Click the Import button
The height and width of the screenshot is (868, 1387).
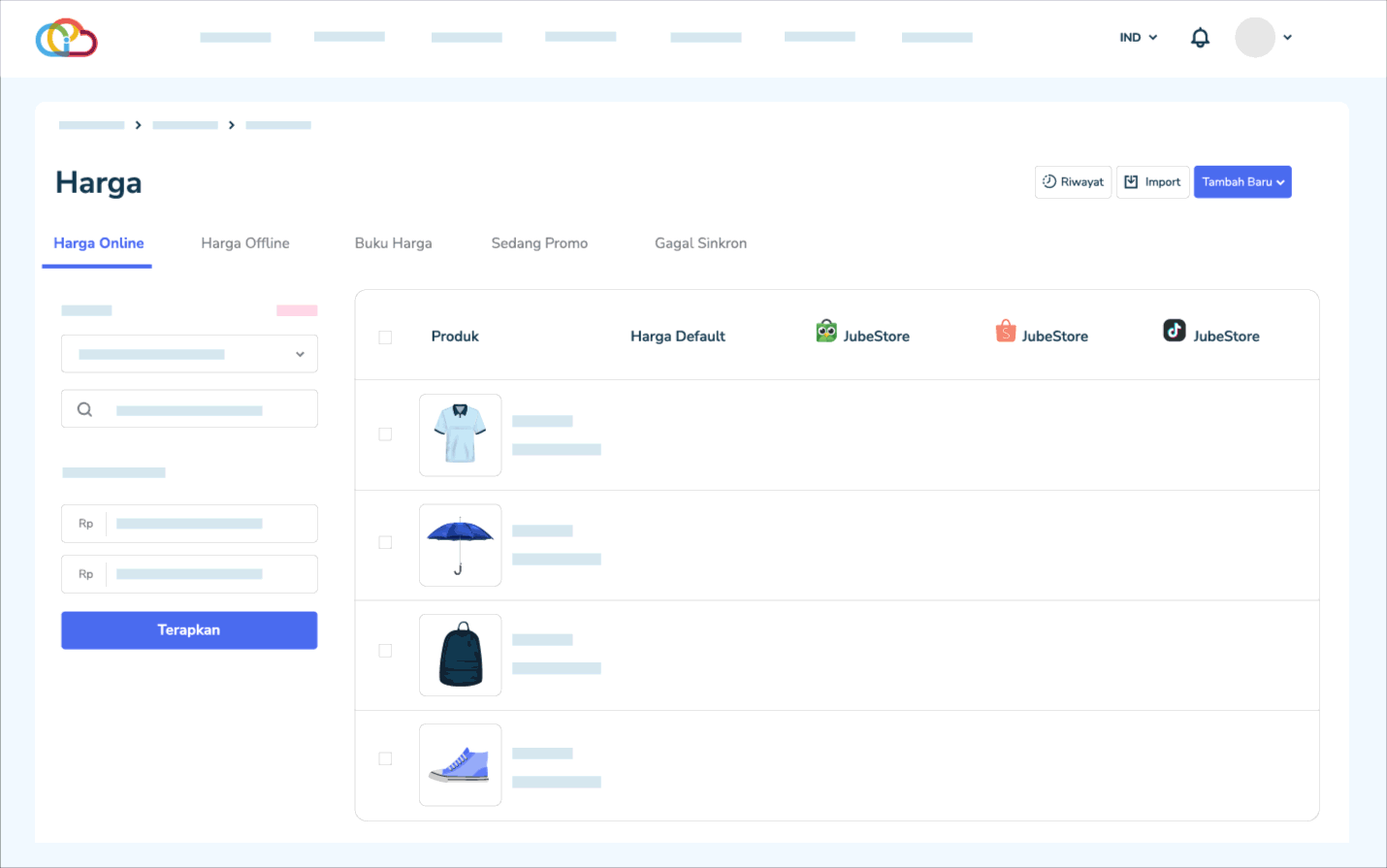pos(1152,182)
